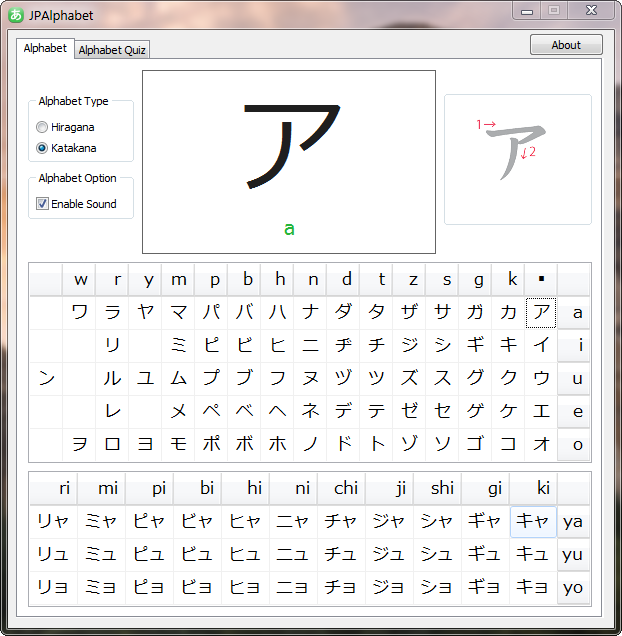Screen dimensions: 622x636
Task: Click the 'ya' row header
Action: pyautogui.click(x=573, y=522)
